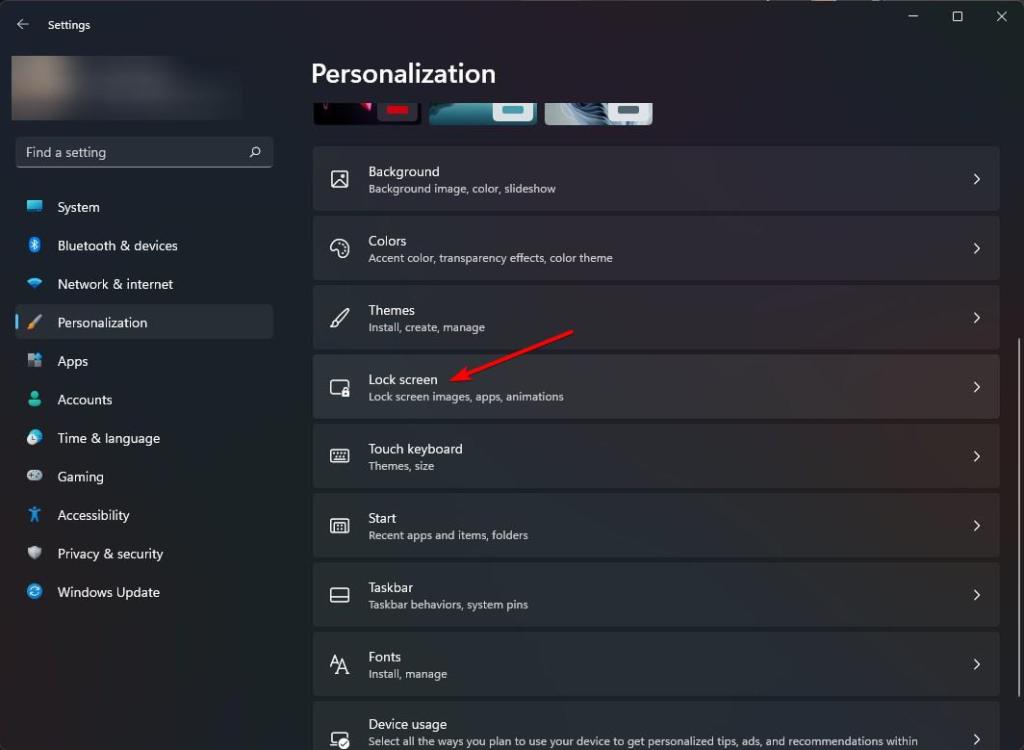Go back using the arrow icon
The image size is (1024, 750).
pyautogui.click(x=23, y=25)
